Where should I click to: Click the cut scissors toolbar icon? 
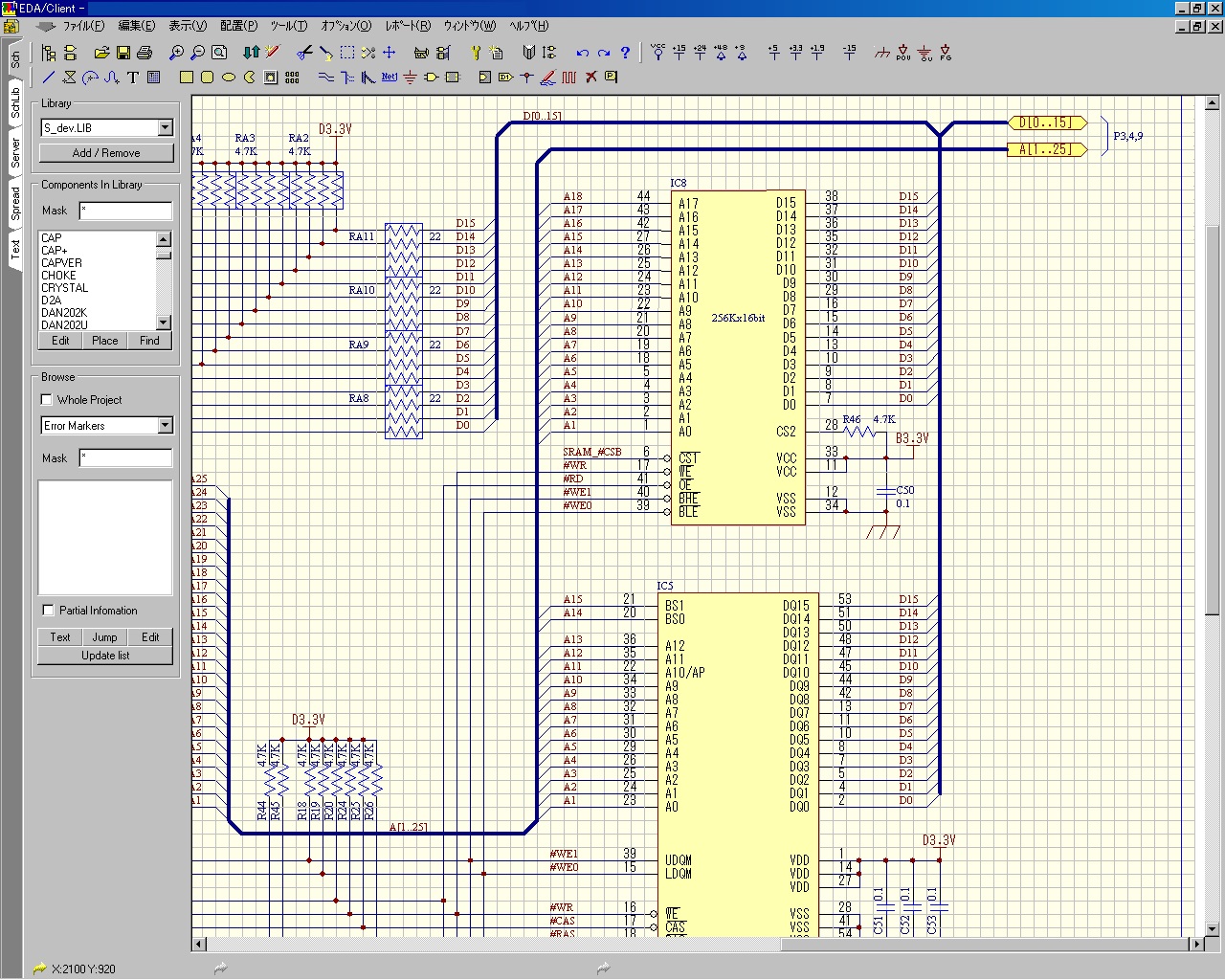pos(304,53)
